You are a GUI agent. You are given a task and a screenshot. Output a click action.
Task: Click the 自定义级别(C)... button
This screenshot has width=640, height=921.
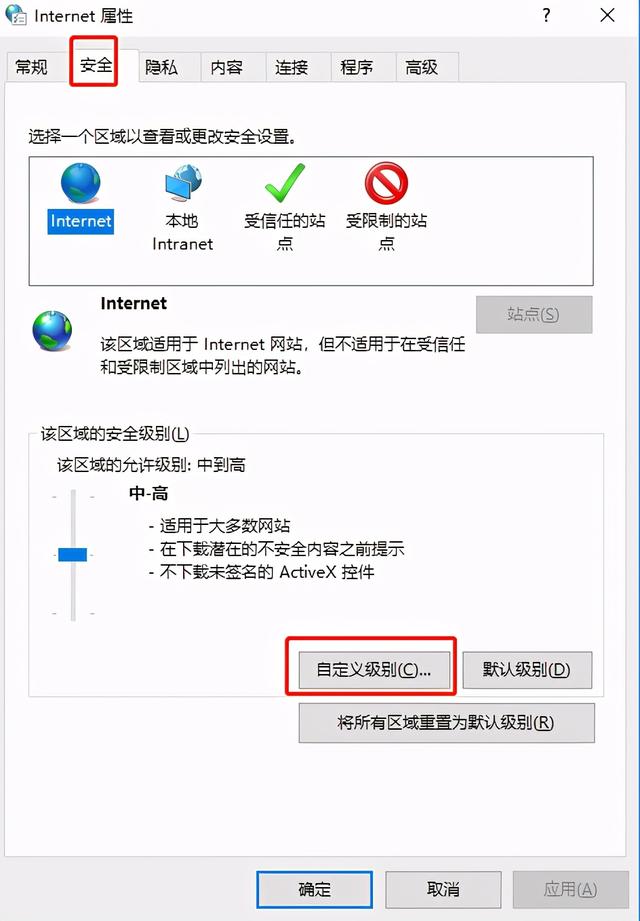click(x=374, y=670)
